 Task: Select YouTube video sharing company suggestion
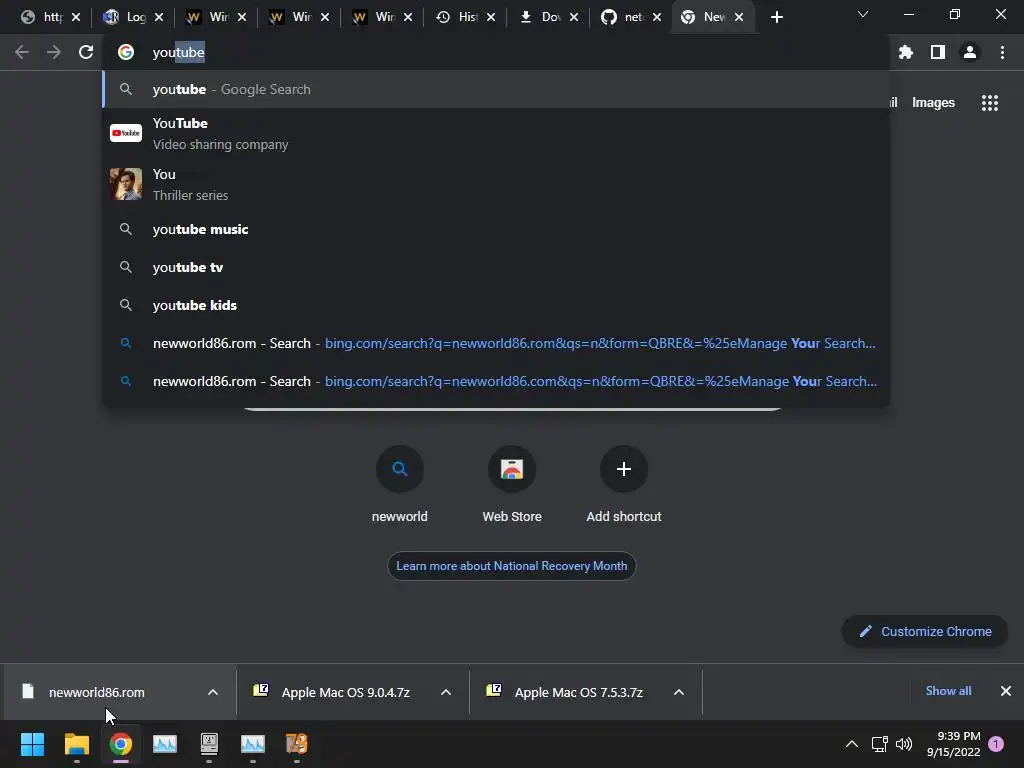(x=496, y=133)
